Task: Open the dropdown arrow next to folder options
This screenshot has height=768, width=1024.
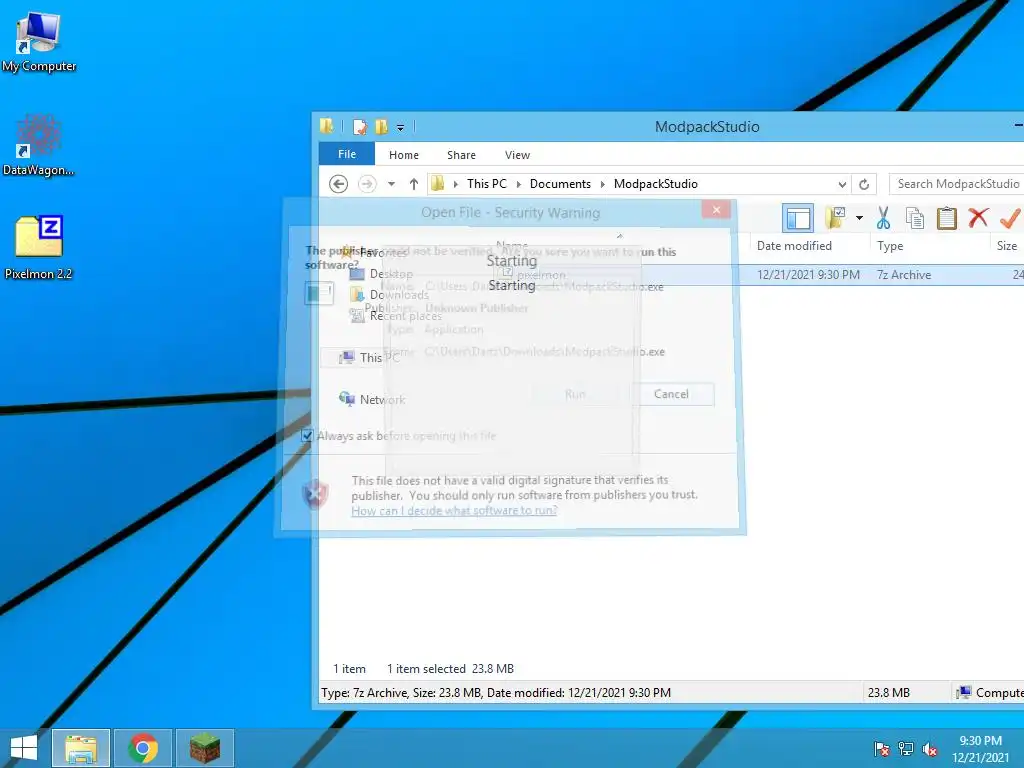Action: (x=859, y=218)
